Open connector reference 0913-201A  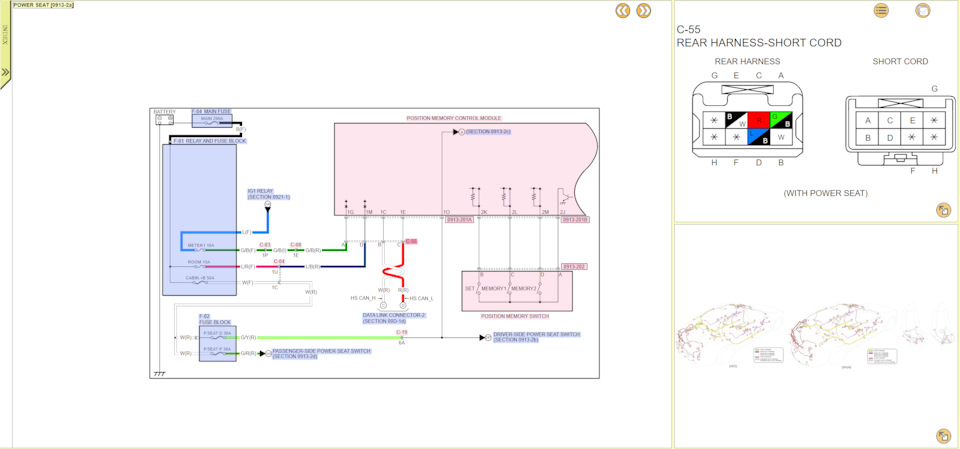pos(459,219)
